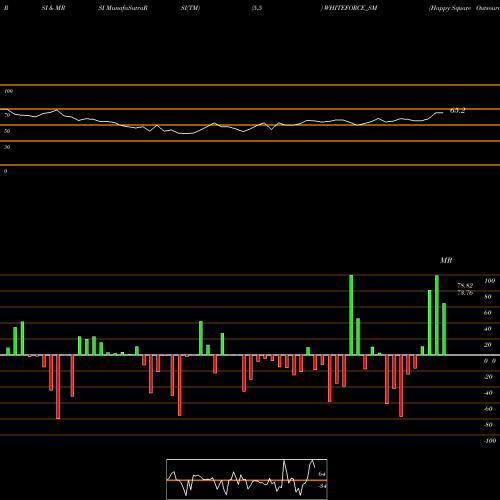500x500 pixels.
Task: Click the '(5,5' parameter text in header
Action: point(257,8)
